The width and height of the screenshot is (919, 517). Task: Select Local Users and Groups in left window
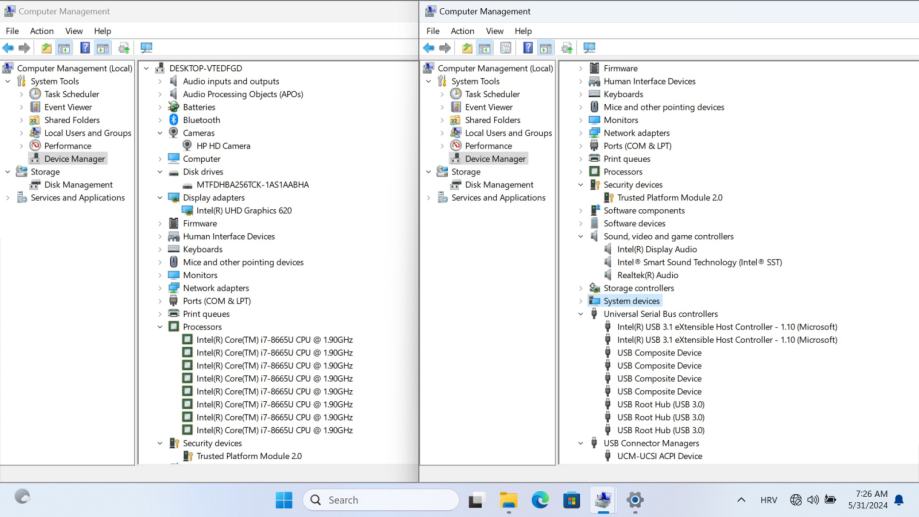coord(88,133)
